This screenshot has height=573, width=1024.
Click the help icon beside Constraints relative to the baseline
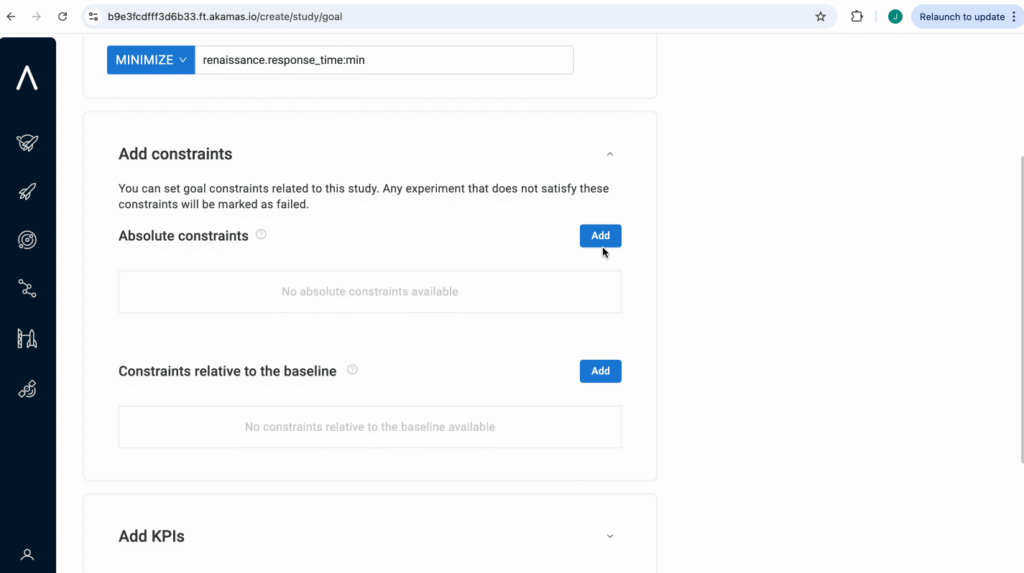tap(352, 370)
